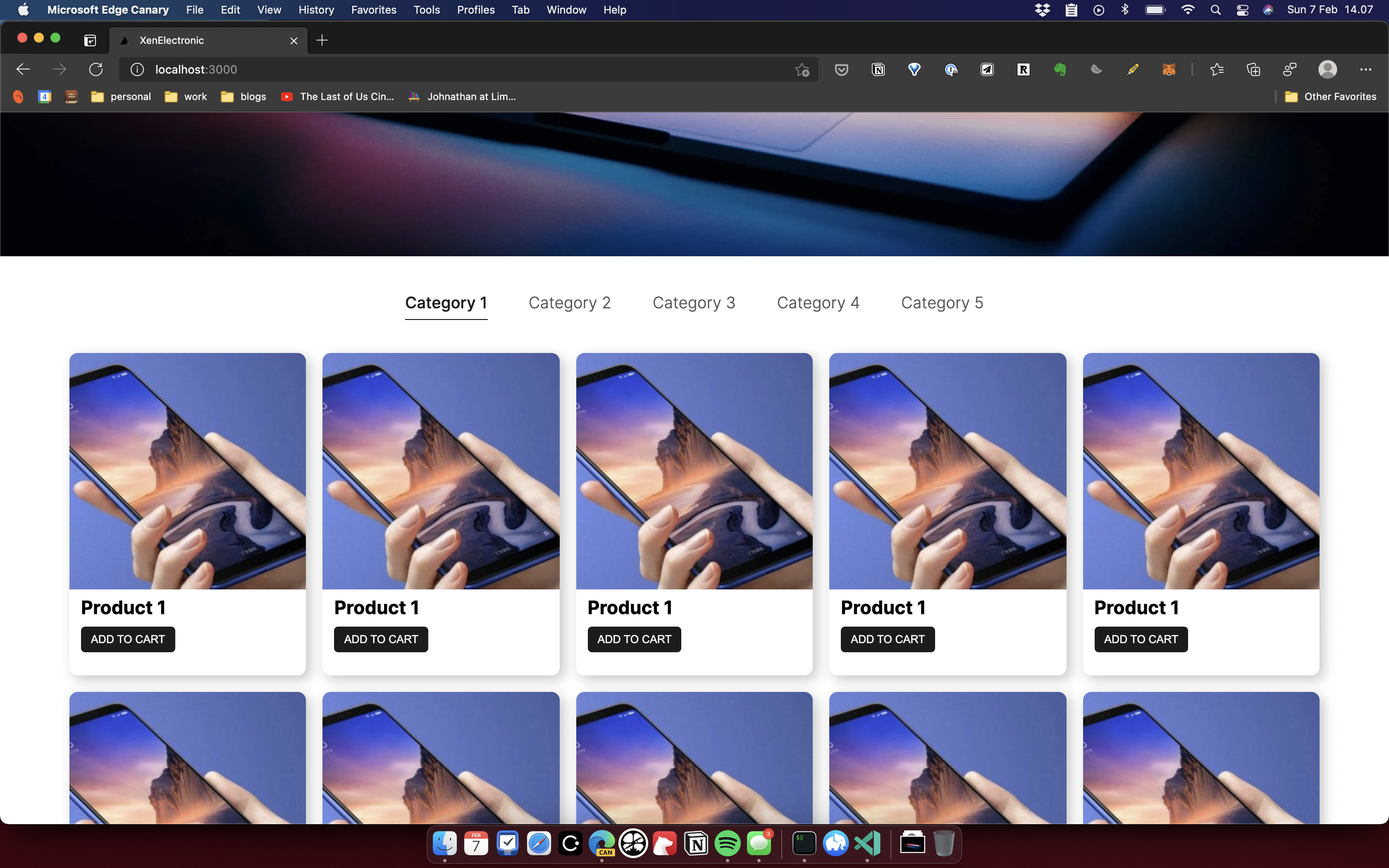
Task: Click the localhost:3000 address bar
Action: (459, 69)
